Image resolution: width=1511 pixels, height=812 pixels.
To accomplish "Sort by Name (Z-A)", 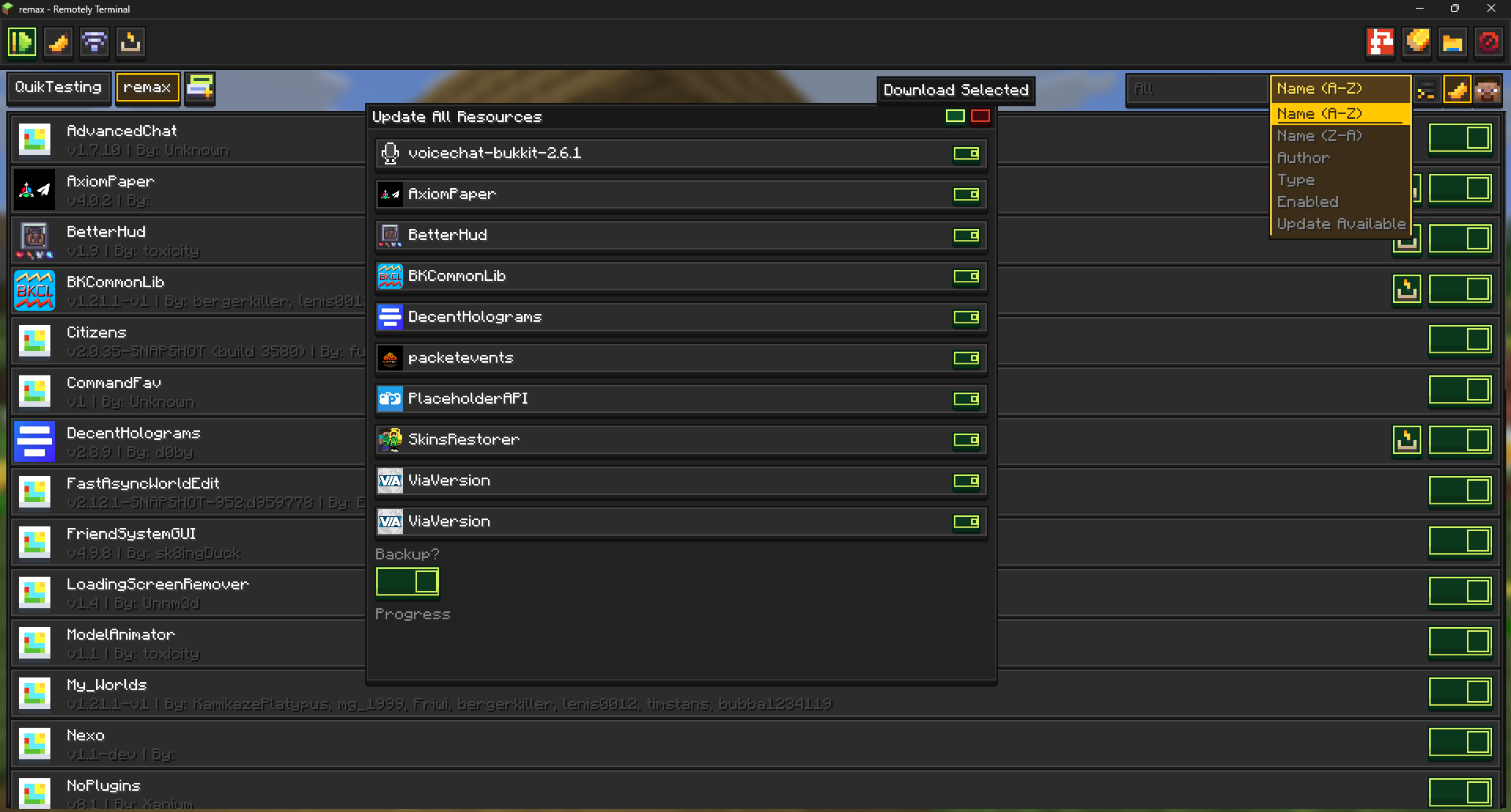I will (x=1341, y=136).
